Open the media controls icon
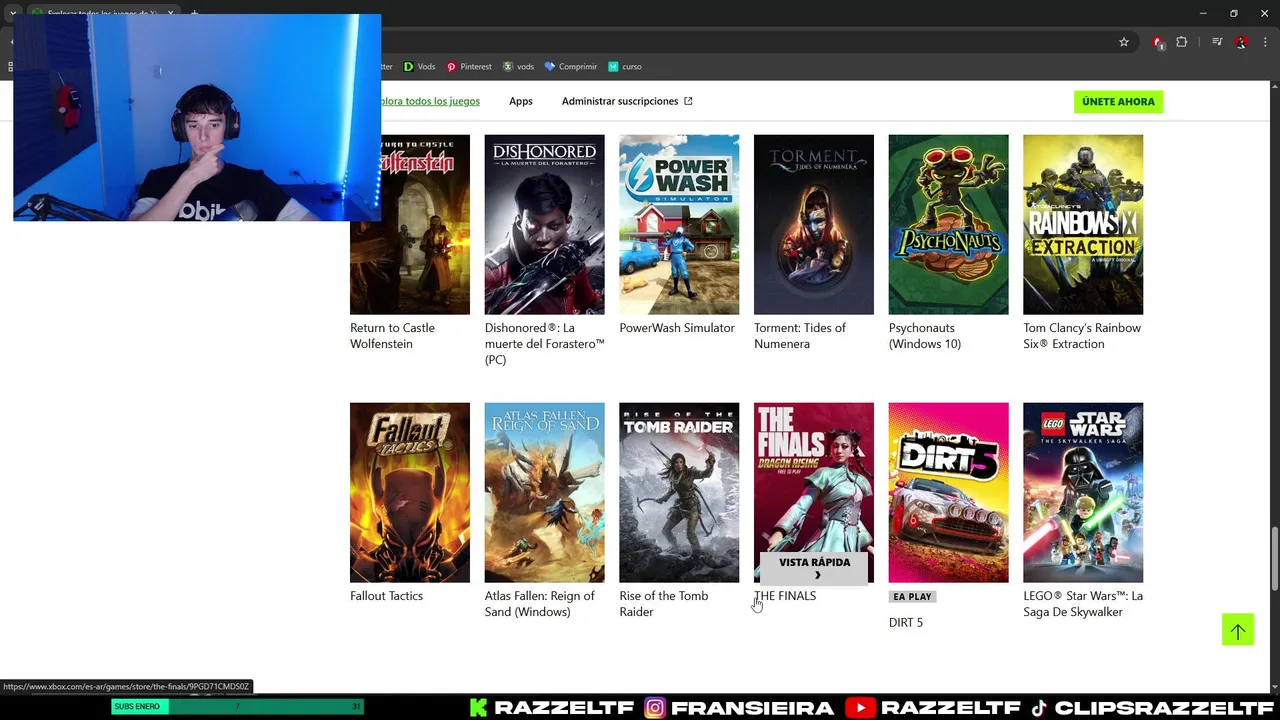Screen dimensions: 1280x720 pos(1217,42)
